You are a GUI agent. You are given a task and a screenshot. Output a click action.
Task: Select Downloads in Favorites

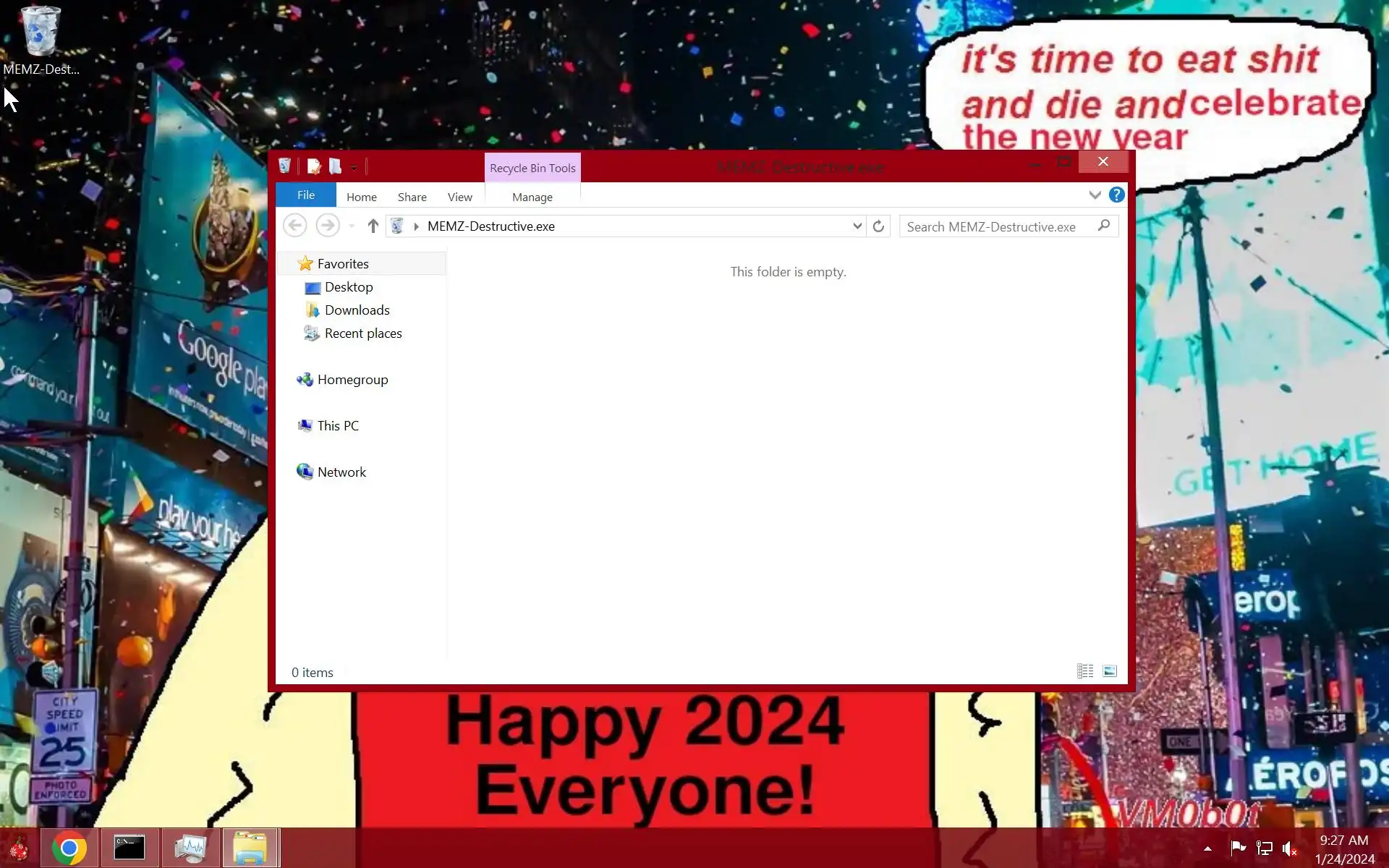tap(357, 310)
